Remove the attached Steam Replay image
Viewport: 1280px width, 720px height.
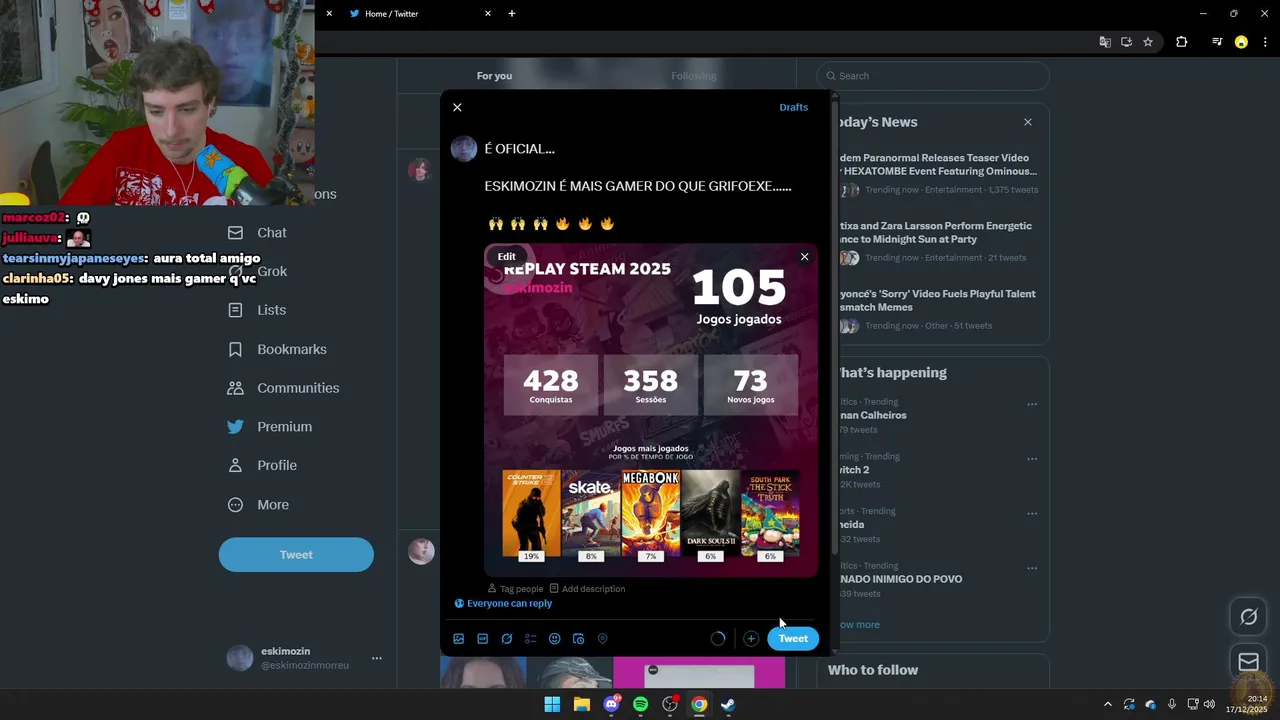coord(804,257)
